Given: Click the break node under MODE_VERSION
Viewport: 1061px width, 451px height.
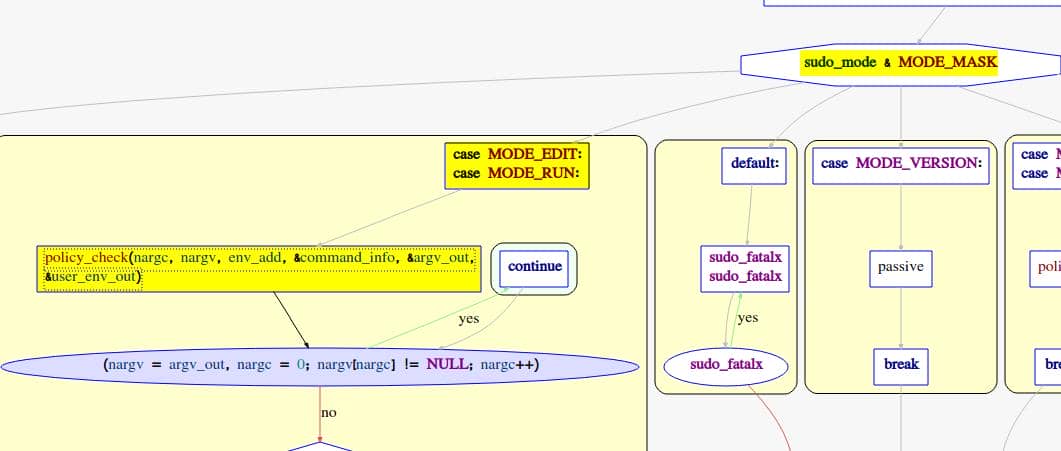Looking at the screenshot, I should tap(901, 366).
